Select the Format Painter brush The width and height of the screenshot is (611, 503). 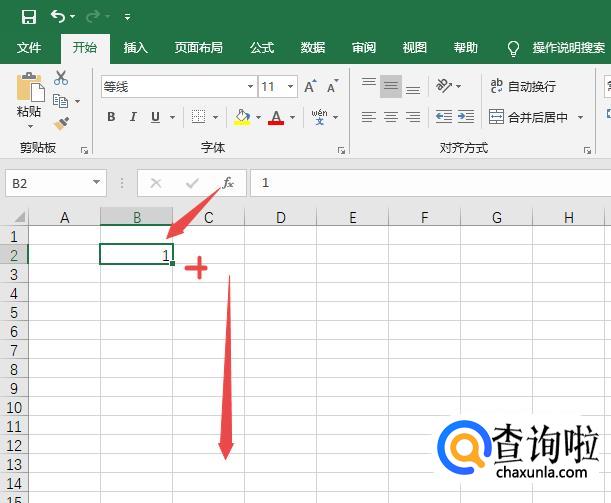pos(62,124)
